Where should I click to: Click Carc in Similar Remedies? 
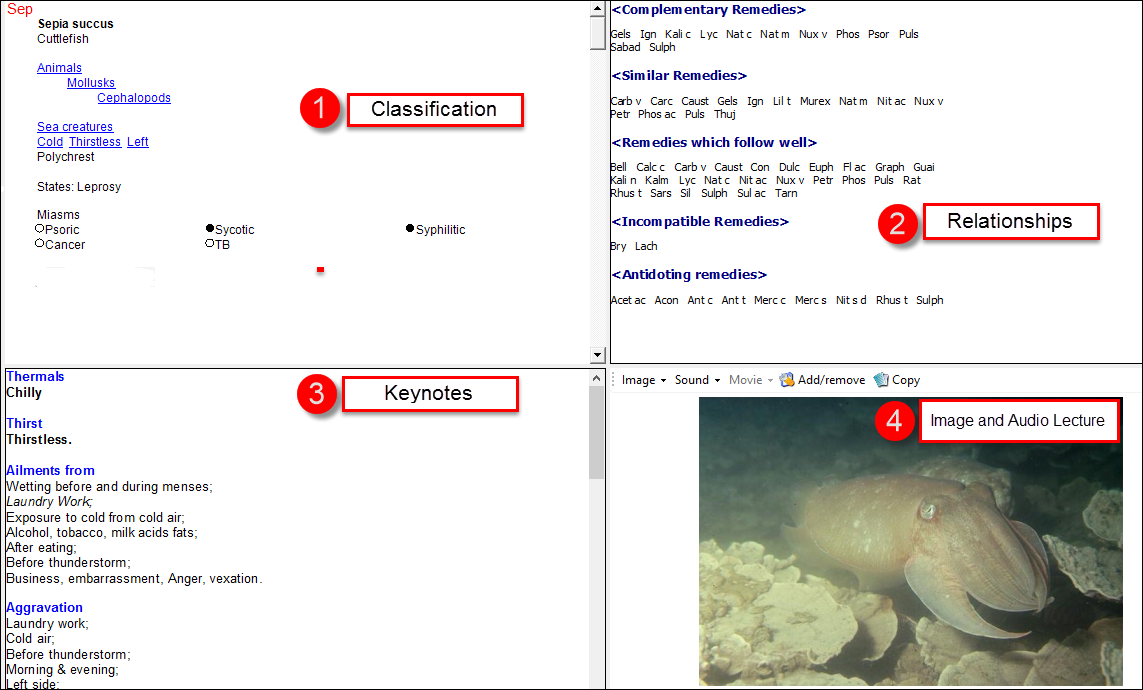(661, 101)
